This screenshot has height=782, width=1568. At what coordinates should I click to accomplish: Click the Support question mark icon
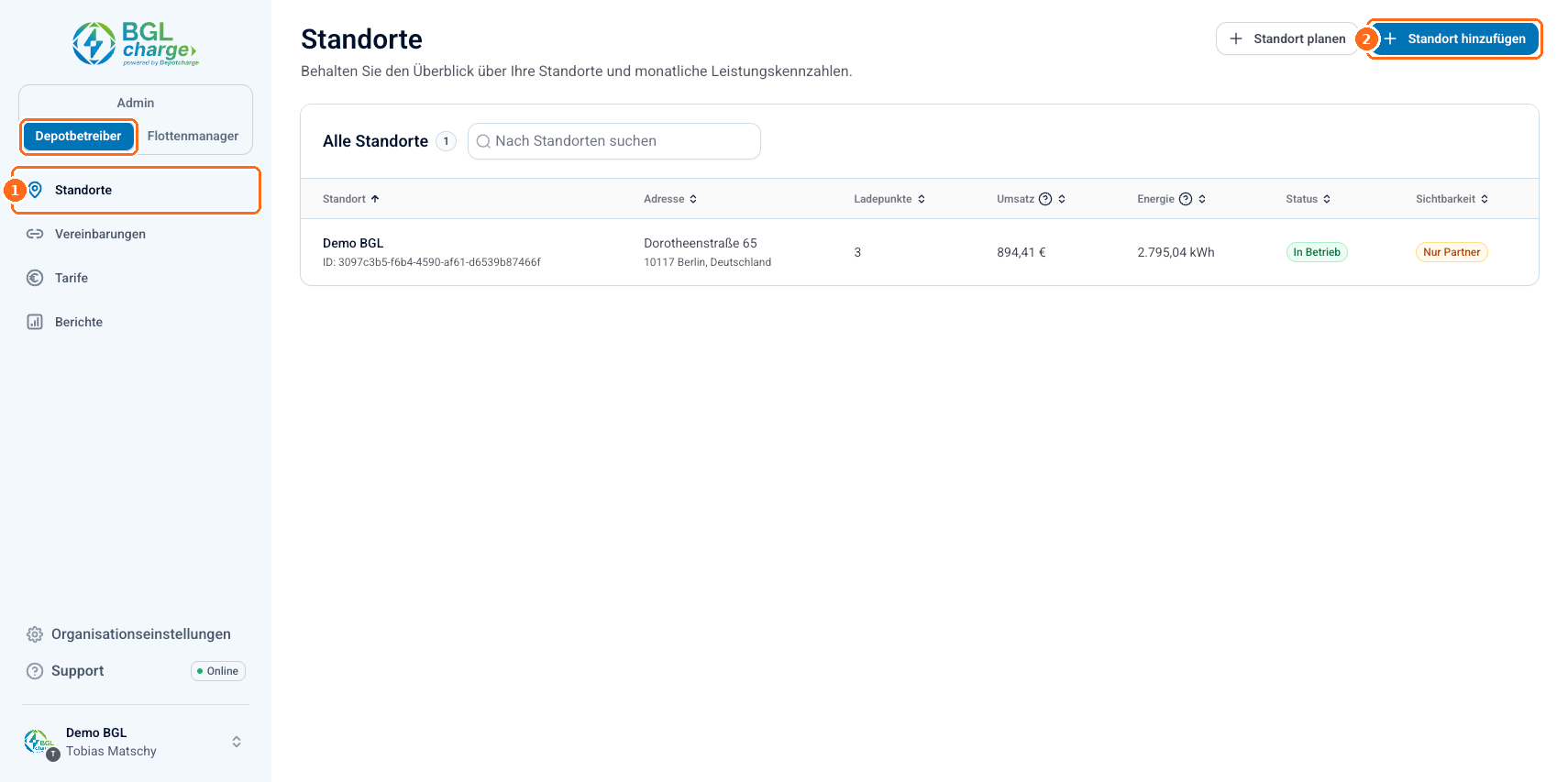[35, 671]
